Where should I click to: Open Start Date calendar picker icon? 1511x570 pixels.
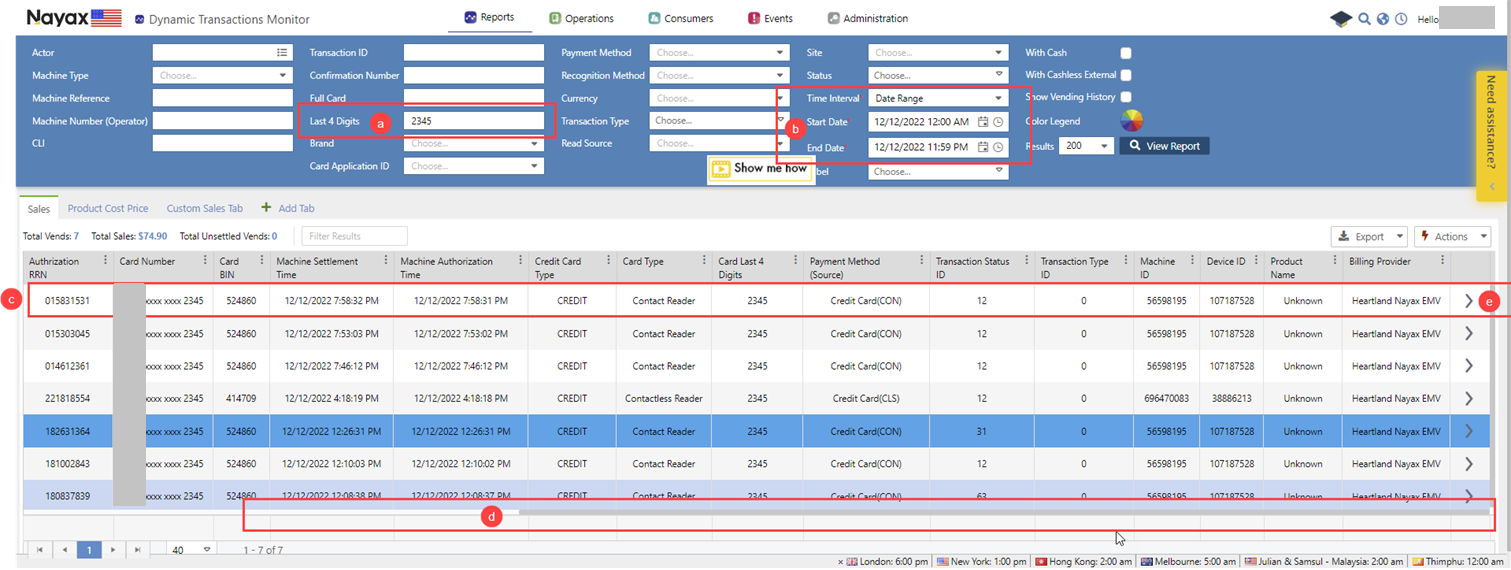(x=983, y=122)
